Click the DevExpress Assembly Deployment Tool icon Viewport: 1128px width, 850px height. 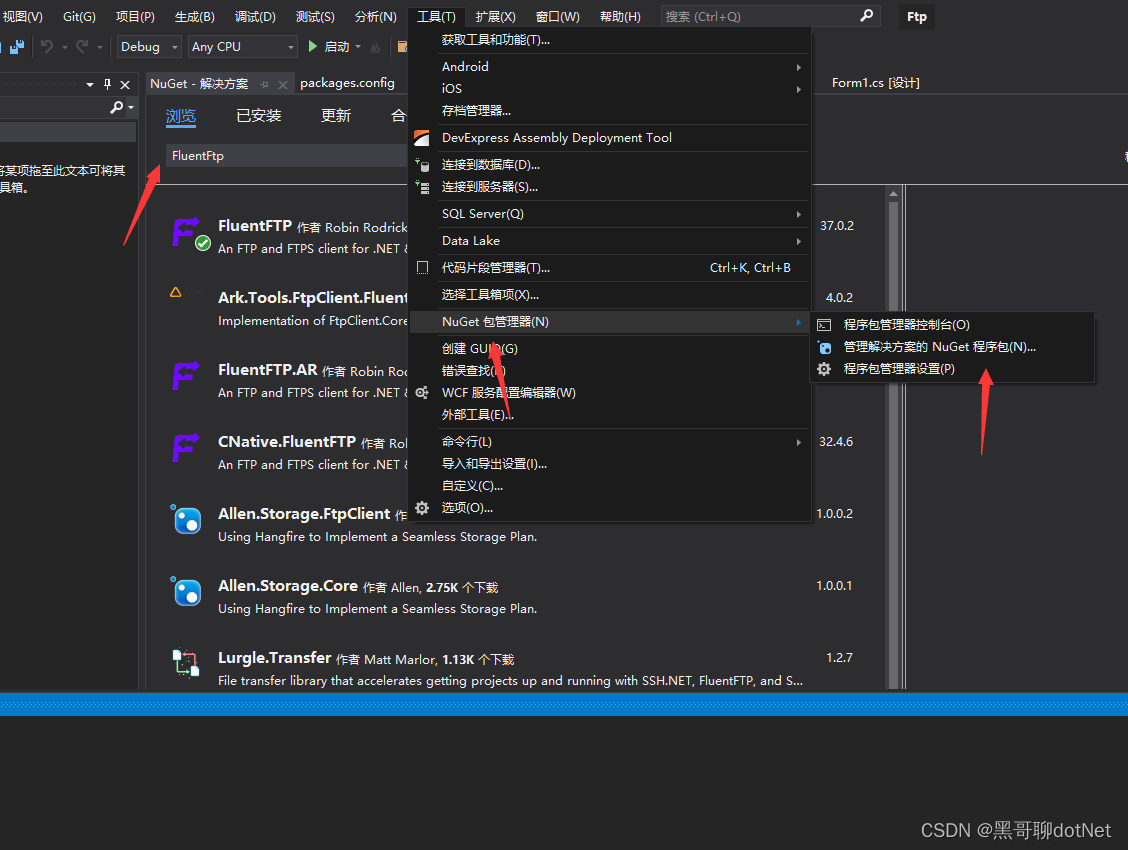coord(422,138)
